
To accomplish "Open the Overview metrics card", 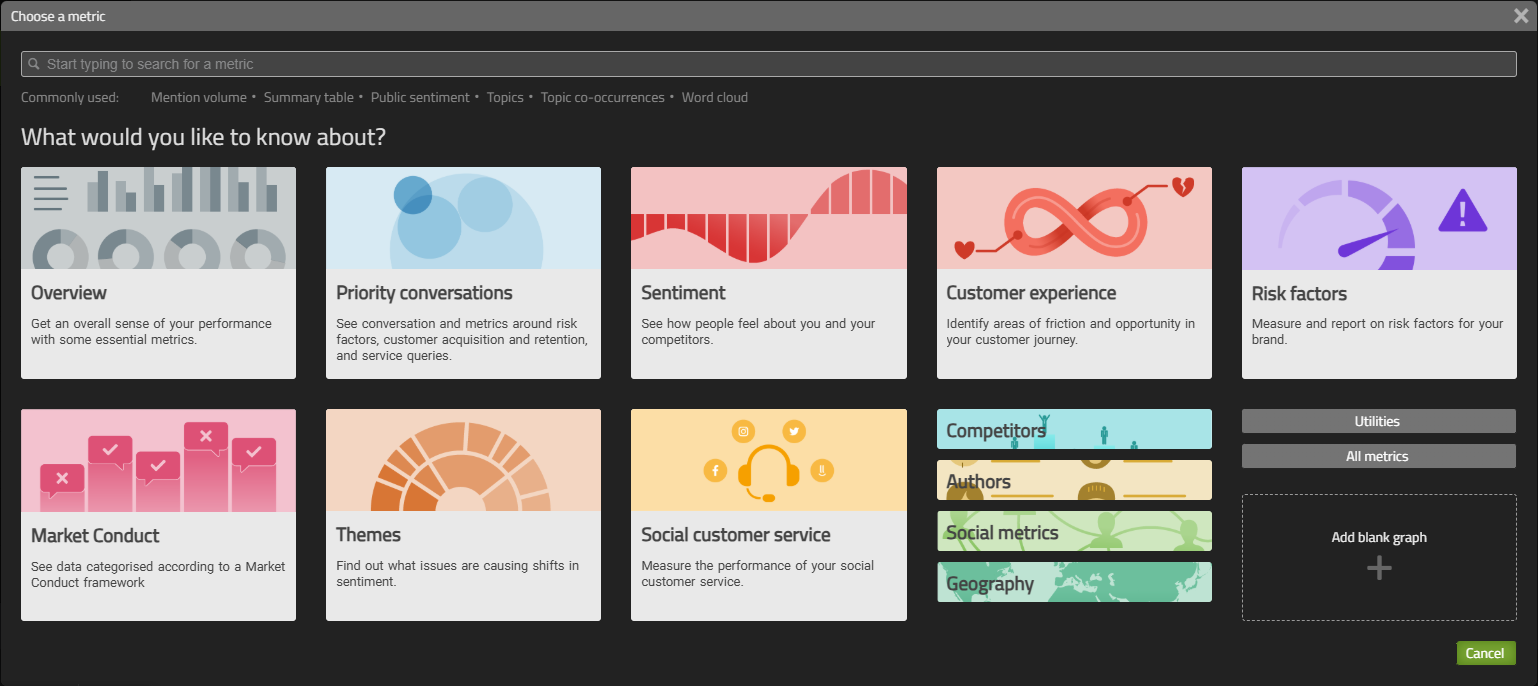I will 158,273.
